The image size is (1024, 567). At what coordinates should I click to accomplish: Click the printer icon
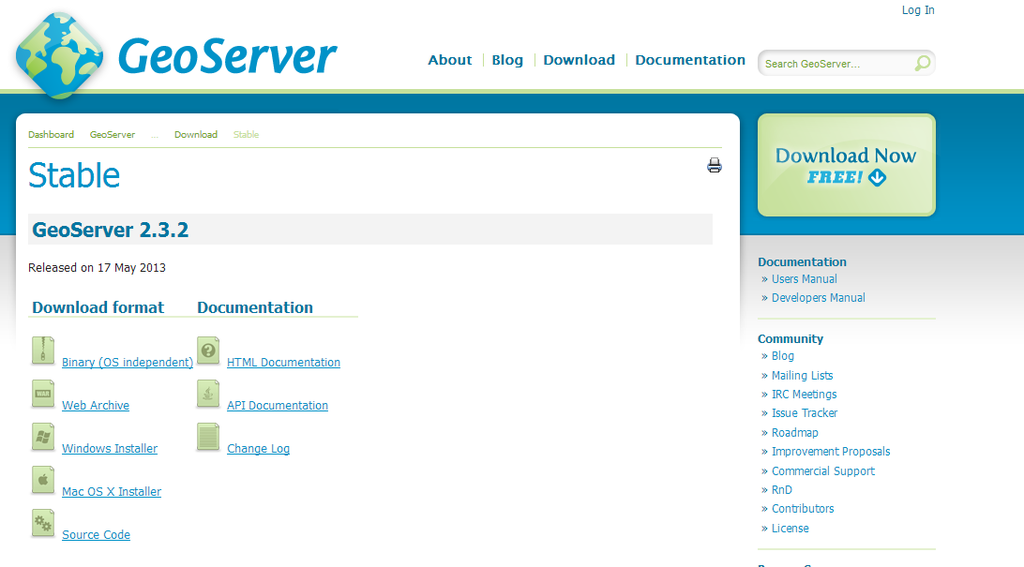[714, 165]
